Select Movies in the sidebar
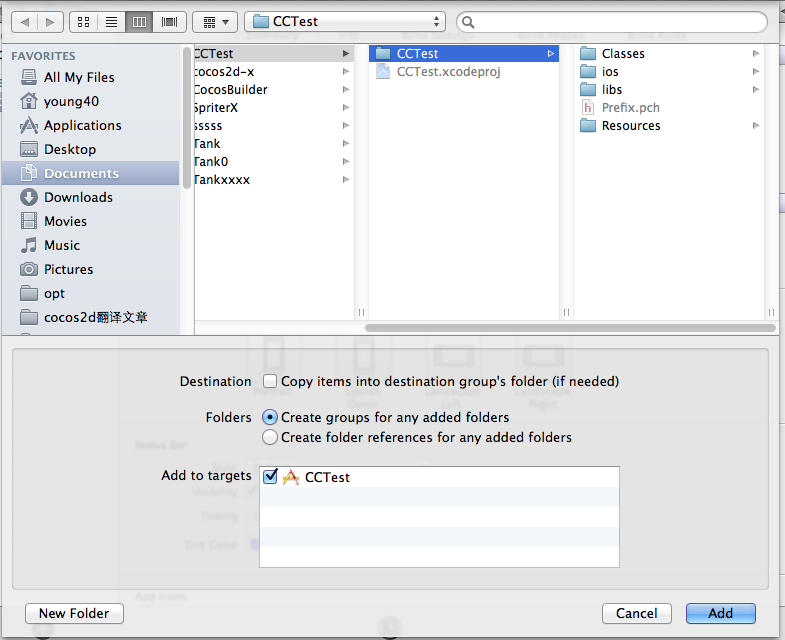This screenshot has width=785, height=640. tap(90, 221)
